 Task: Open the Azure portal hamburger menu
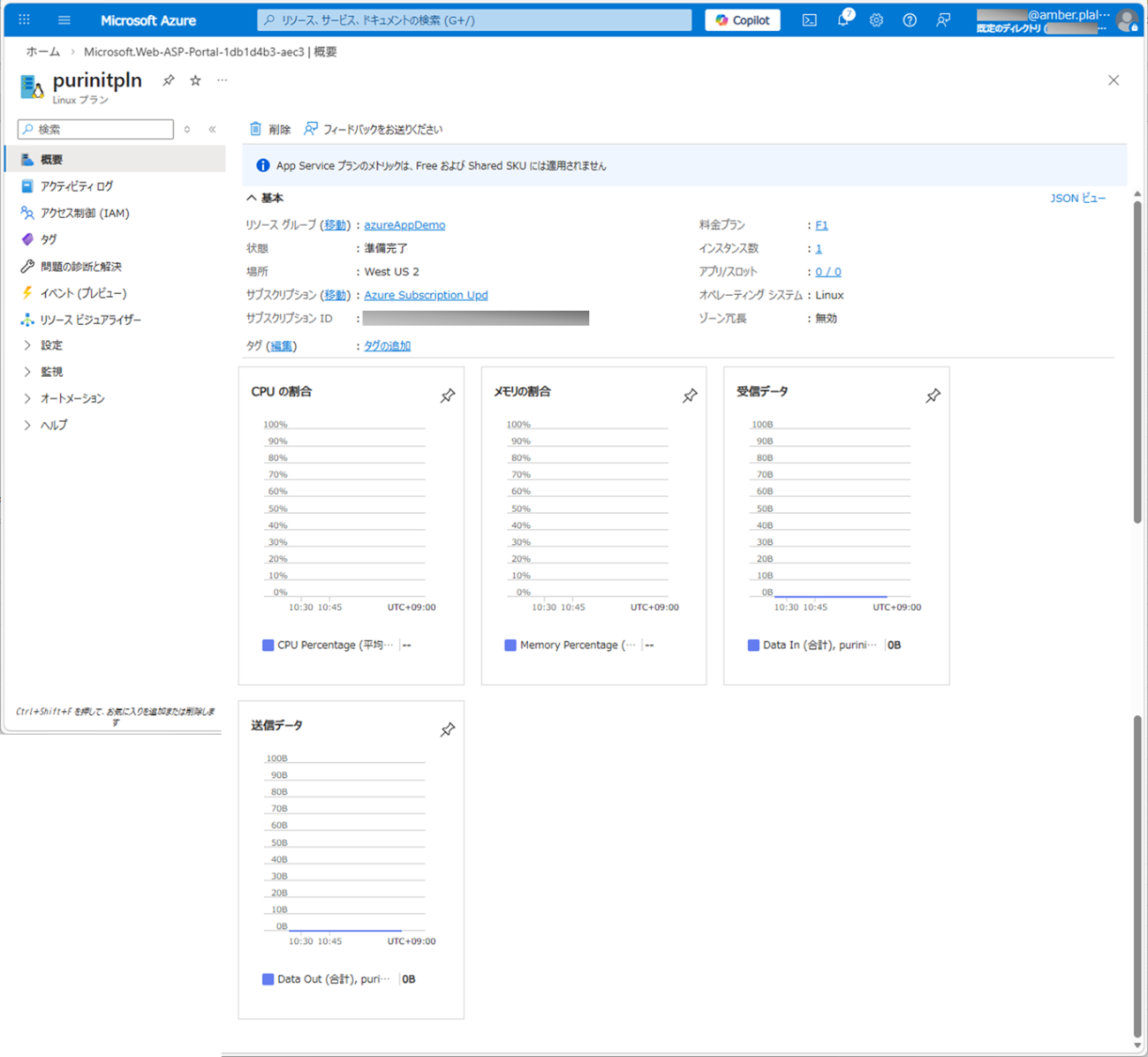point(64,20)
